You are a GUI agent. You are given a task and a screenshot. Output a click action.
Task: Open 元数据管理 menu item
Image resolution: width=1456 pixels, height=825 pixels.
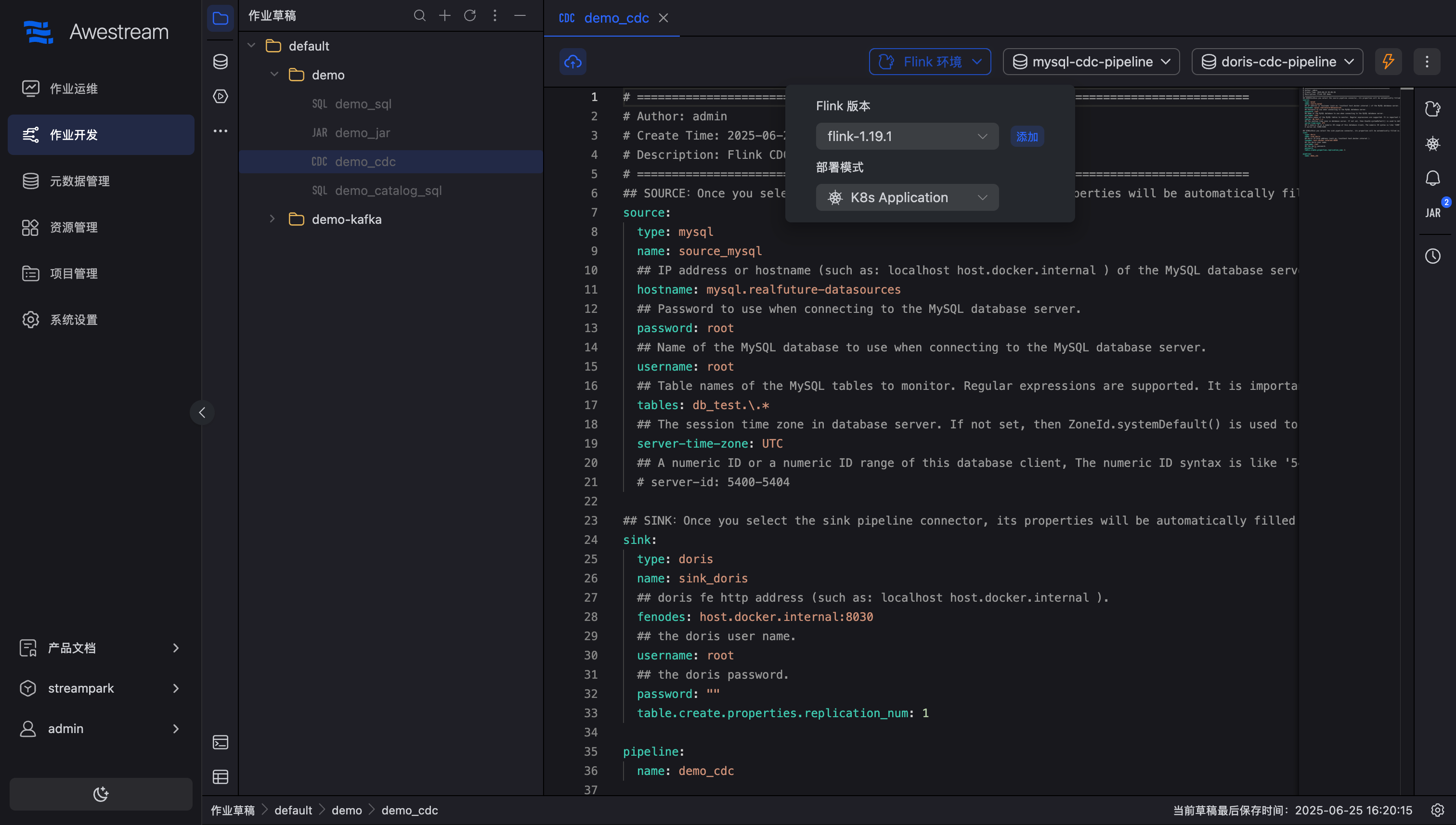[79, 181]
